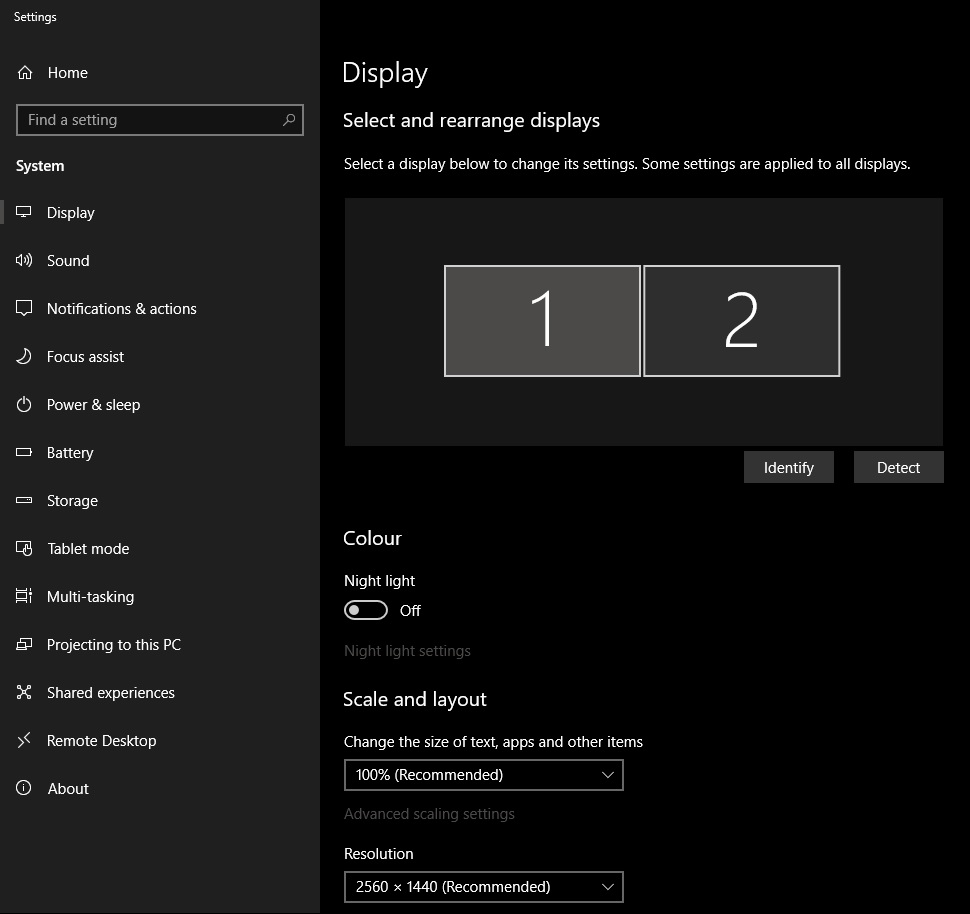Select the Tablet mode icon
Screen dimensions: 970x914
[25, 549]
